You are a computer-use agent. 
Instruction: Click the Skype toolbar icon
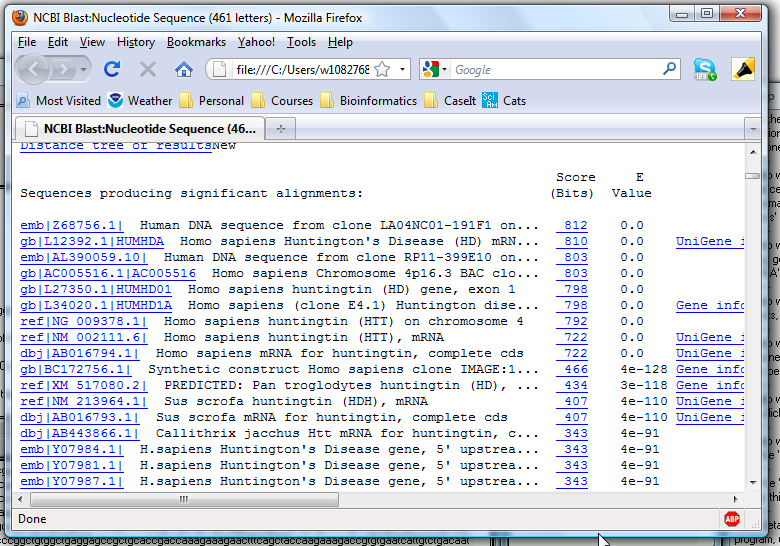704,69
